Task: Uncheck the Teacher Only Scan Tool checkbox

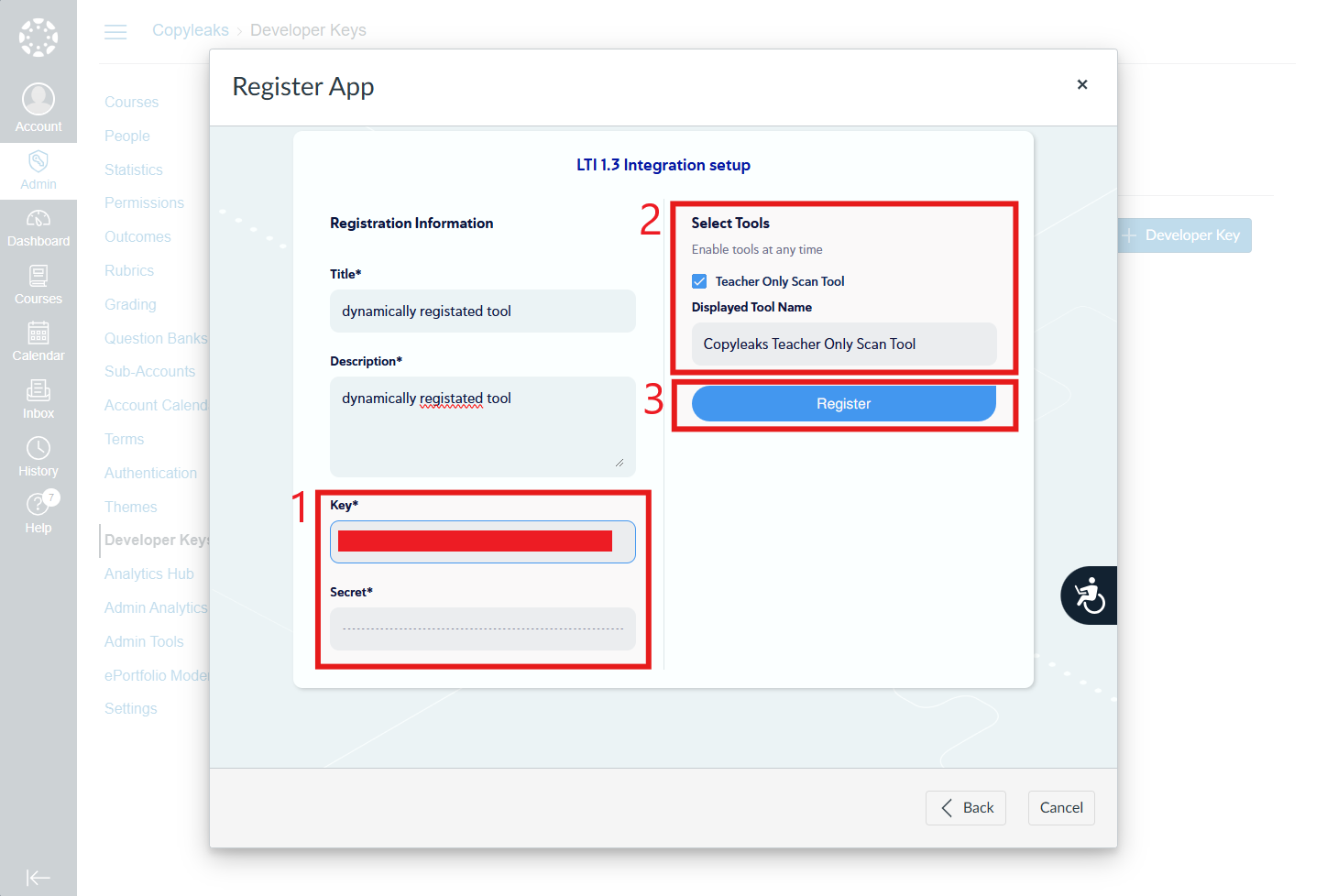Action: [699, 281]
